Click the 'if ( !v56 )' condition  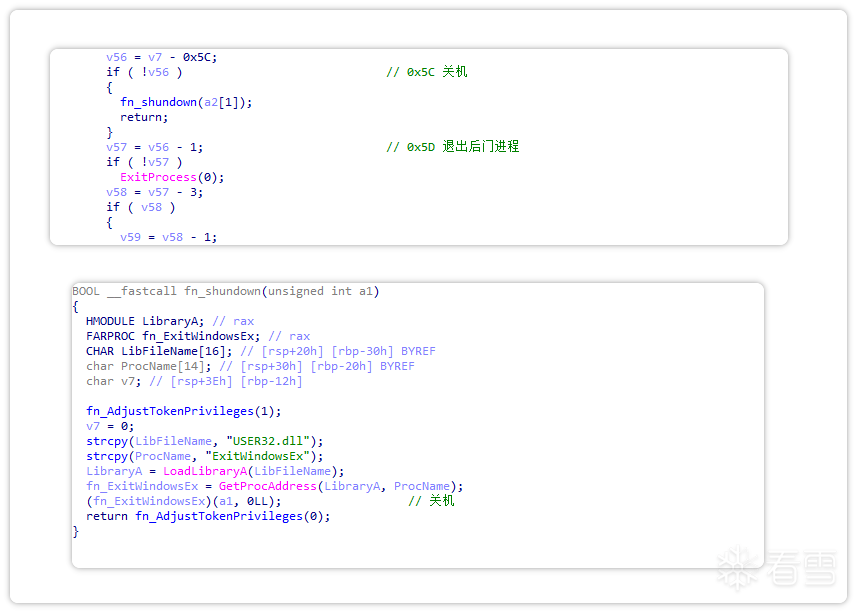[x=144, y=72]
